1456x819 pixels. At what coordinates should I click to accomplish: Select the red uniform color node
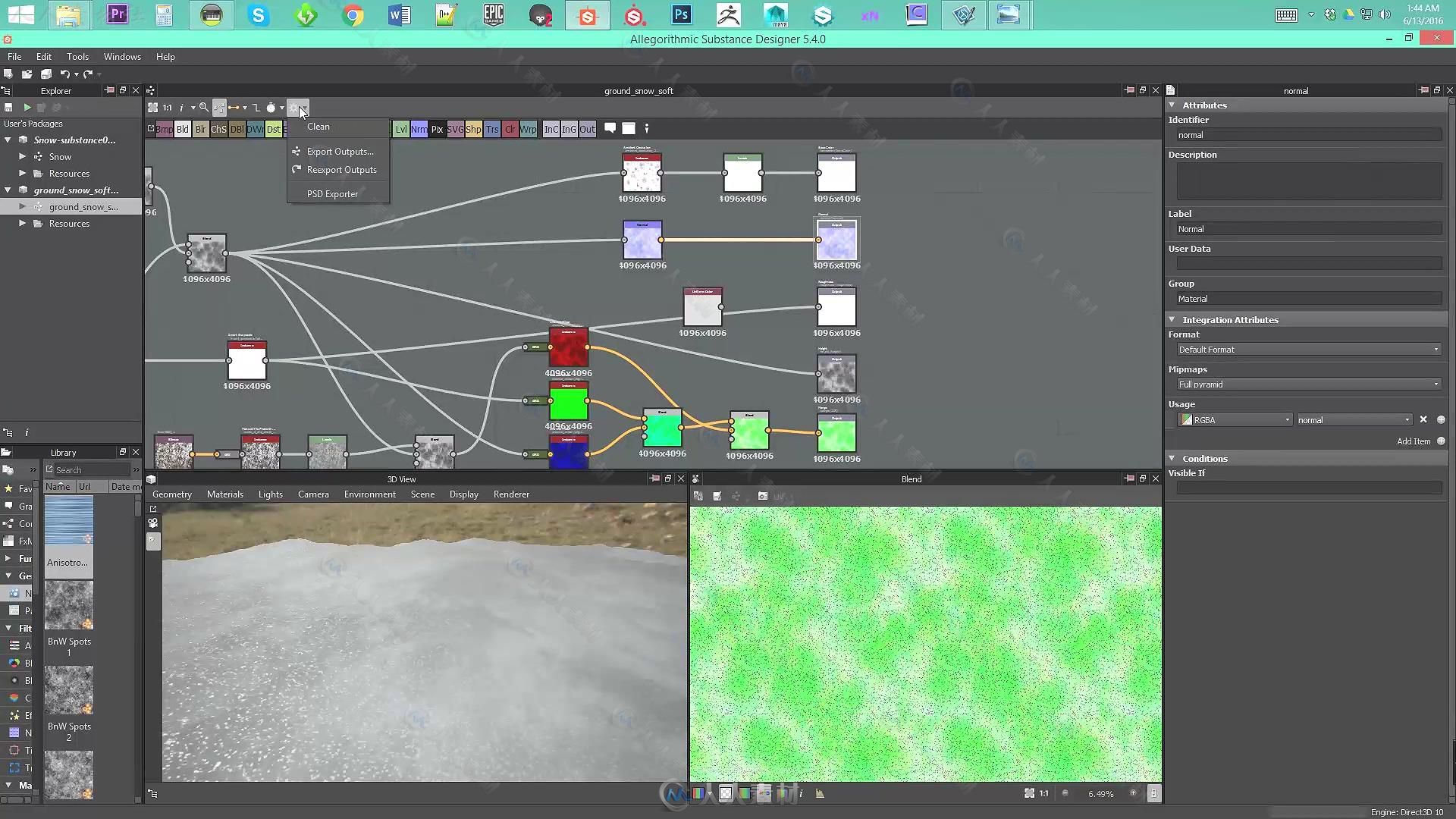point(569,347)
